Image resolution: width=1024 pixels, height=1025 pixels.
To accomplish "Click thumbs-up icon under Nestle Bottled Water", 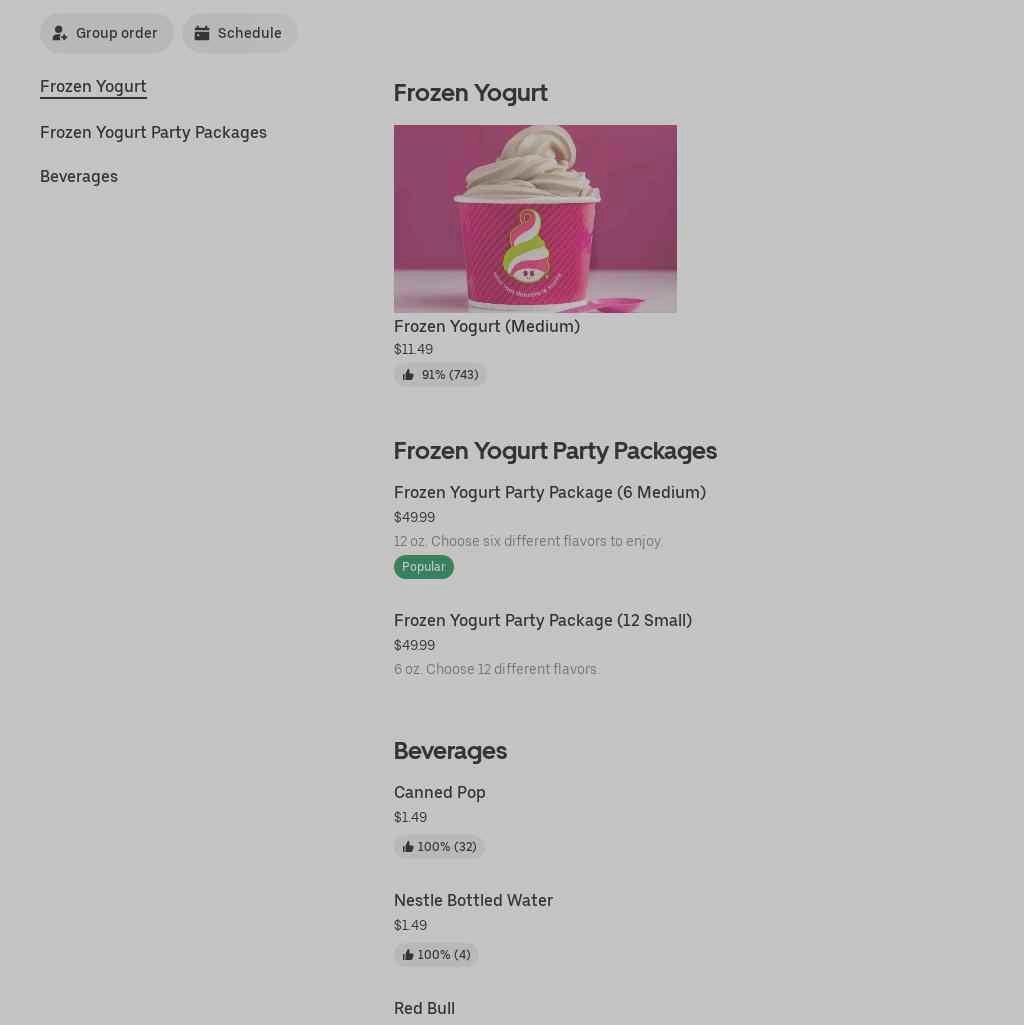I will pyautogui.click(x=408, y=955).
